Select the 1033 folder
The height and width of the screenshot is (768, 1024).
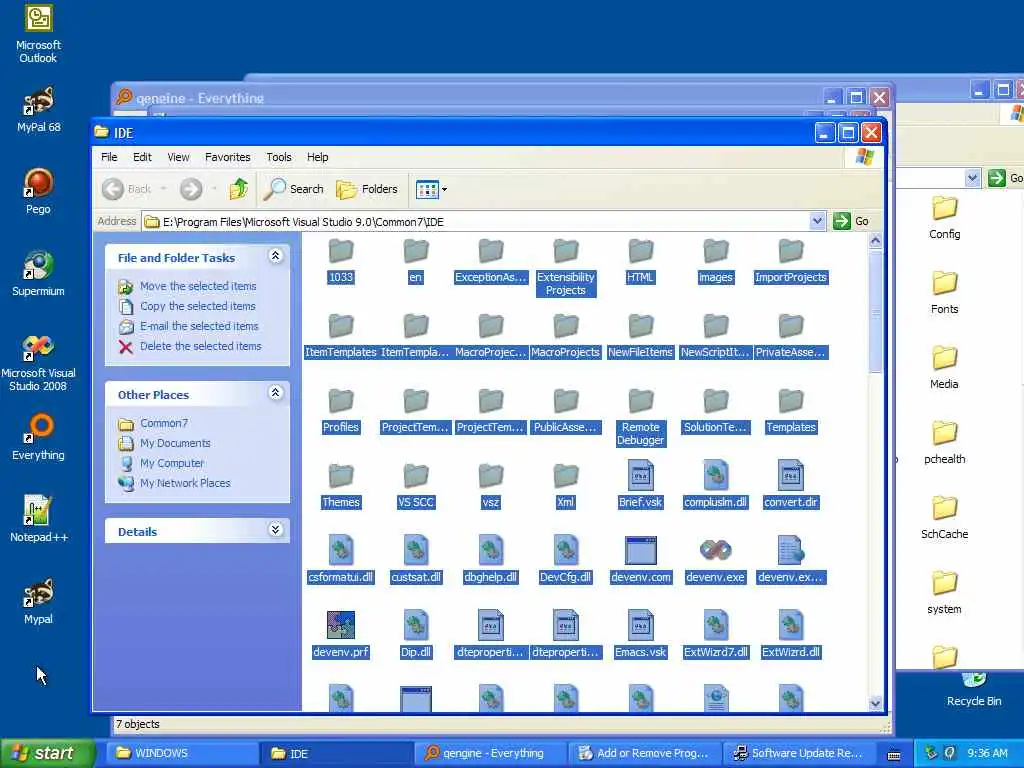point(341,261)
